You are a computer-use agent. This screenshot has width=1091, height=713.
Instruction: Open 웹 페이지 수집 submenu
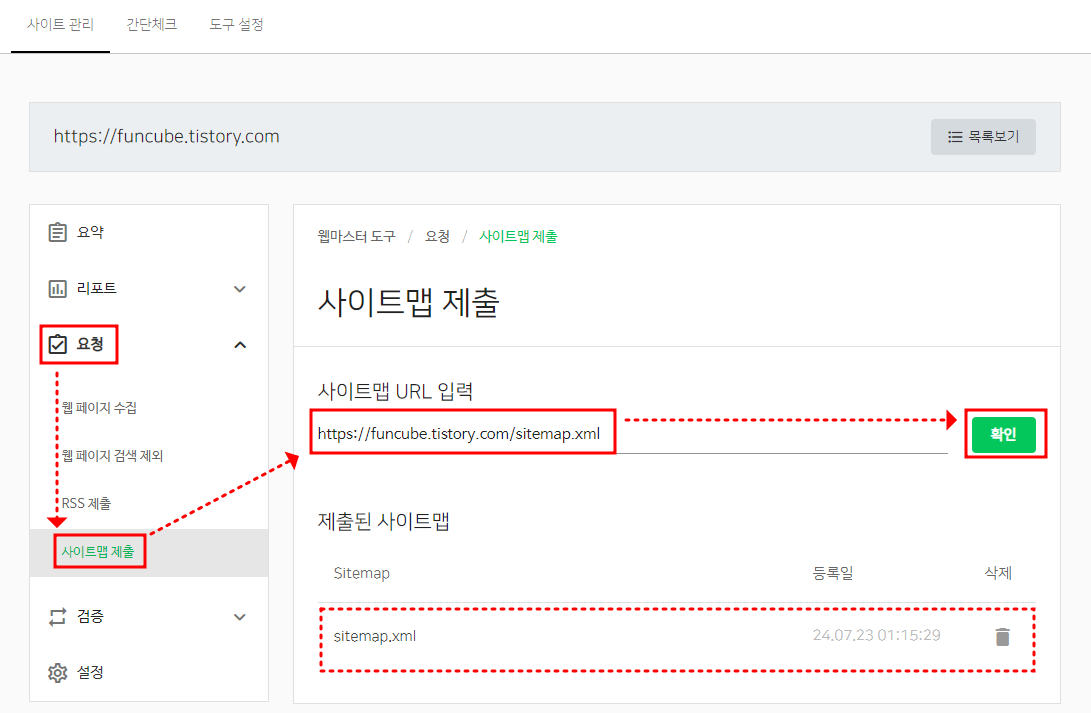click(99, 408)
